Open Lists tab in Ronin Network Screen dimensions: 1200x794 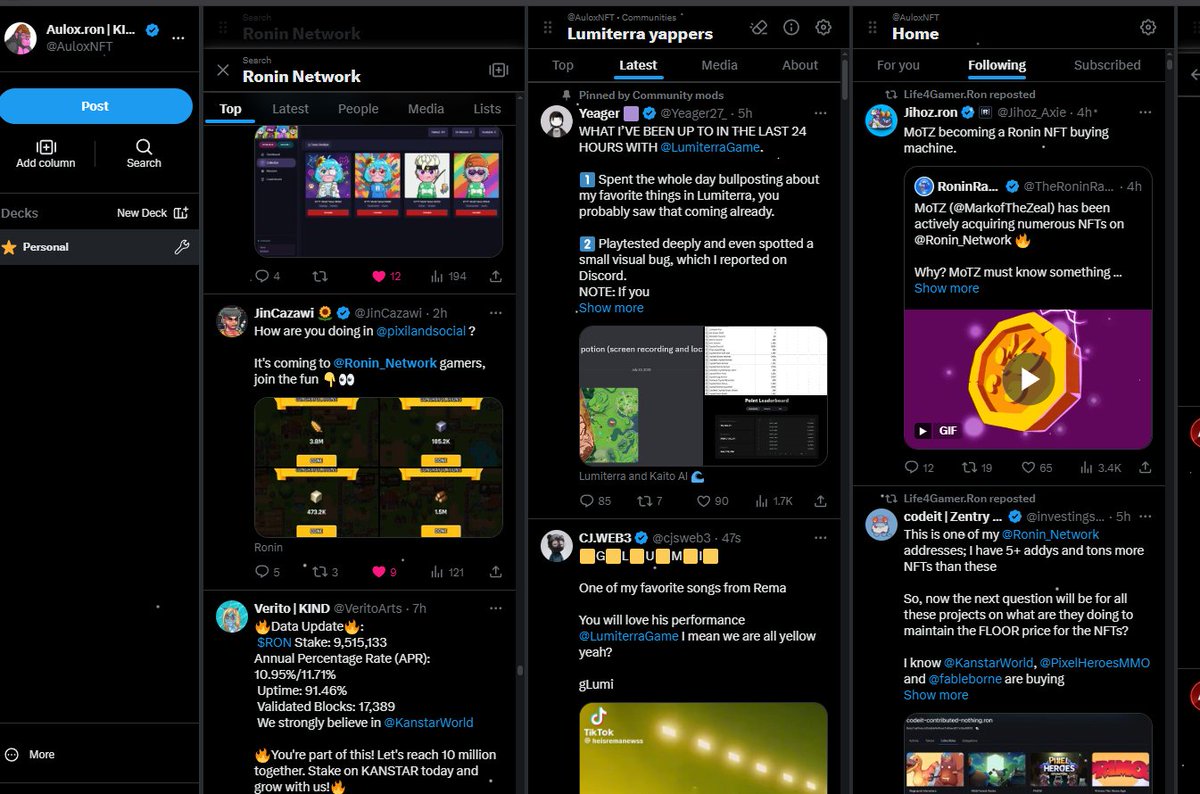(487, 109)
